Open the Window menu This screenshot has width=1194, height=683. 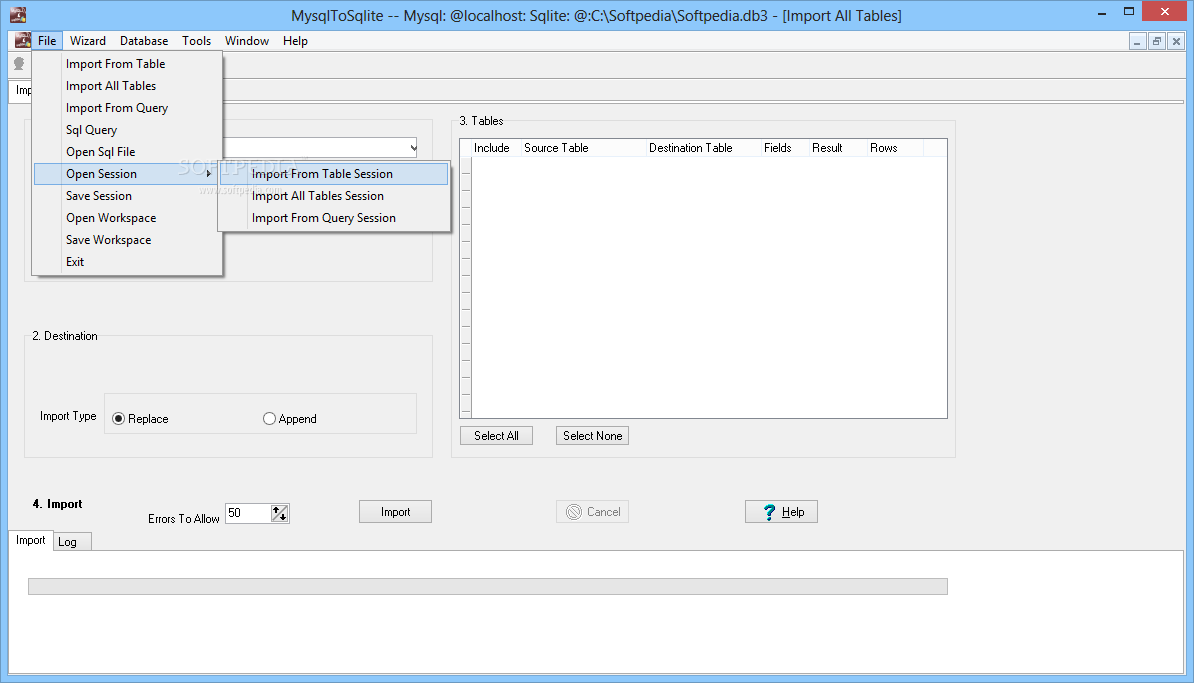tap(247, 41)
